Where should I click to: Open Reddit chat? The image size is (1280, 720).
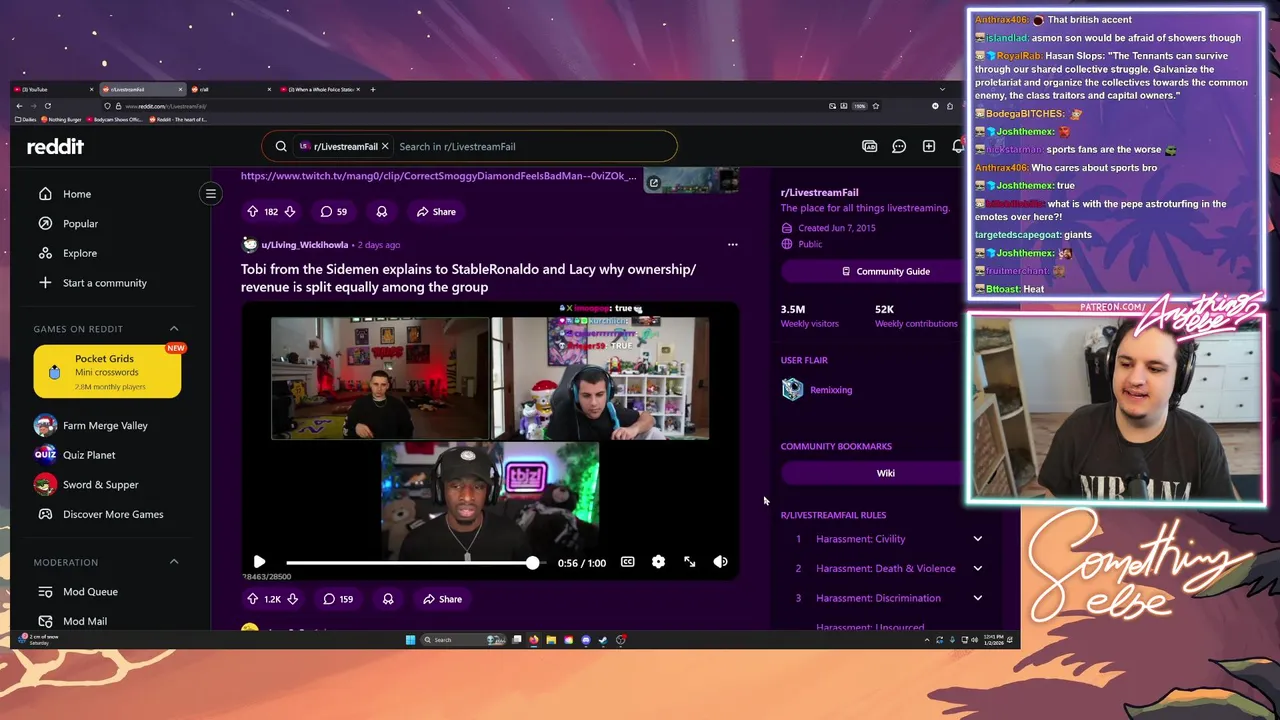click(899, 146)
